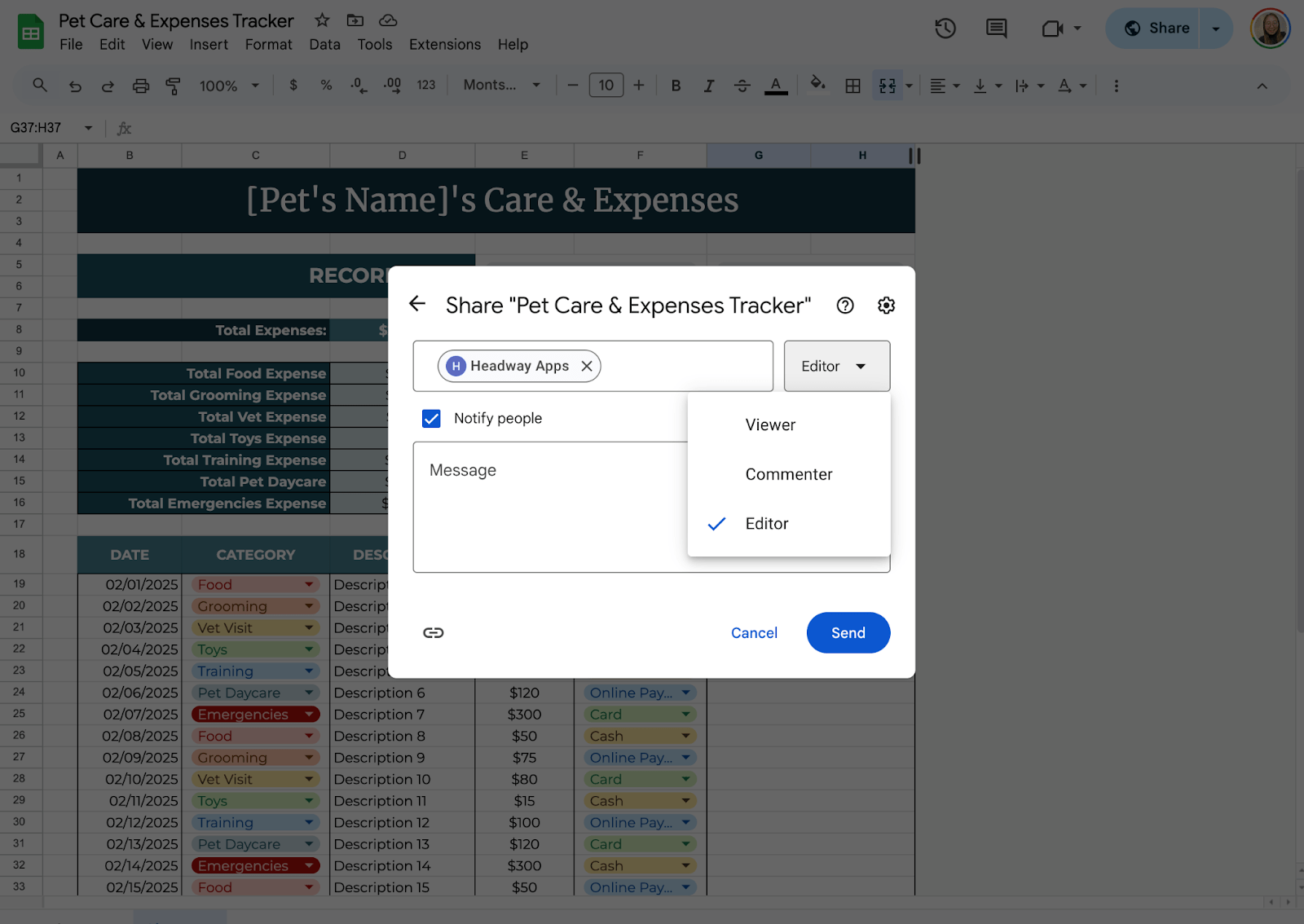Viewport: 1304px width, 924px height.
Task: Open the Insert menu
Action: pyautogui.click(x=209, y=44)
